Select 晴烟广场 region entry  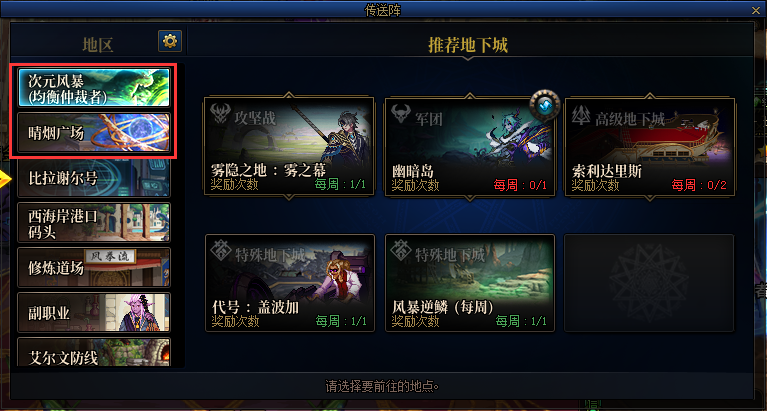pos(94,133)
